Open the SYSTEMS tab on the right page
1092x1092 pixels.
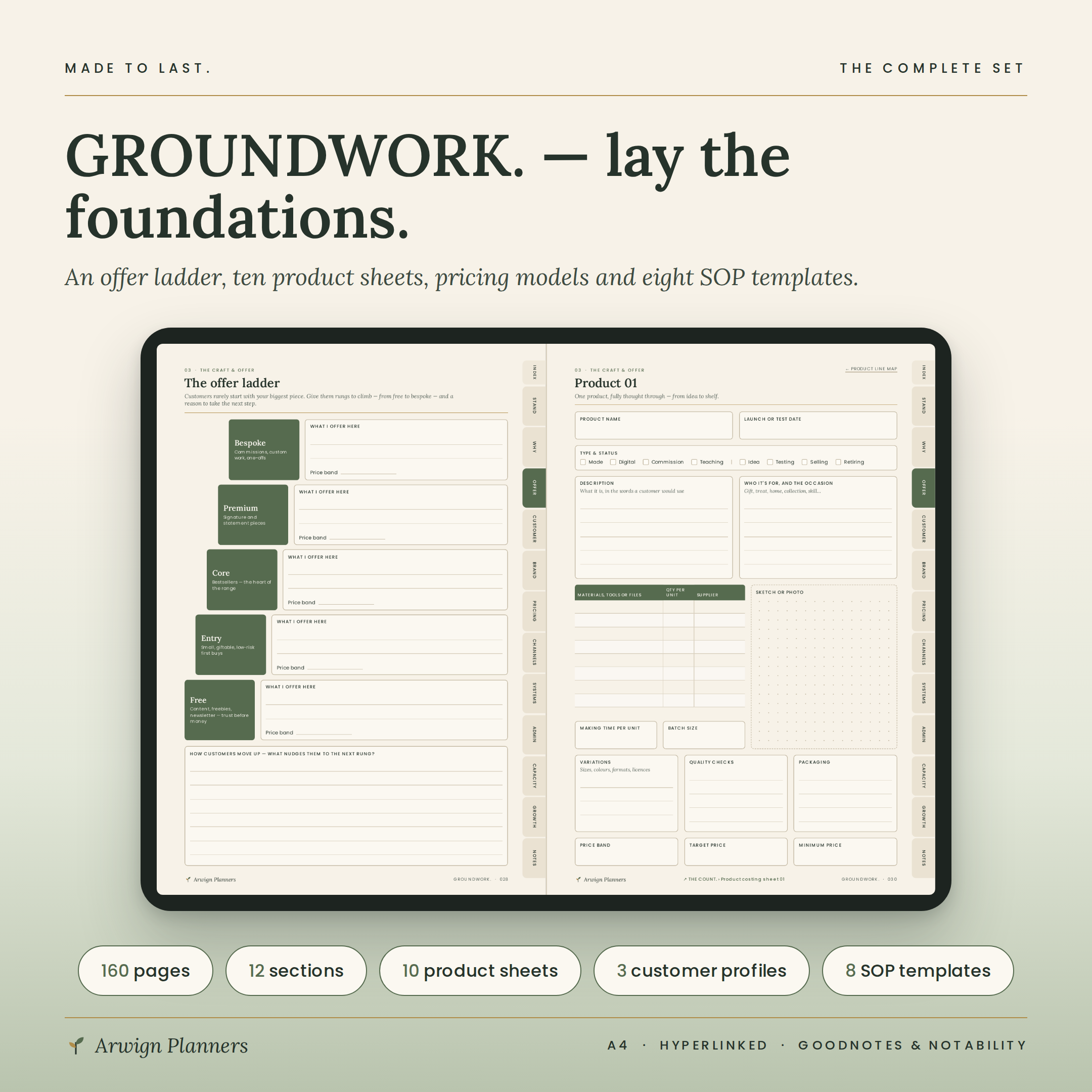[923, 693]
